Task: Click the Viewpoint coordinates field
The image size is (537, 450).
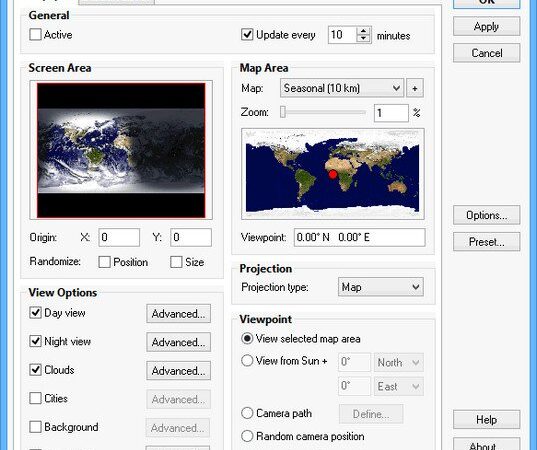Action: (360, 237)
